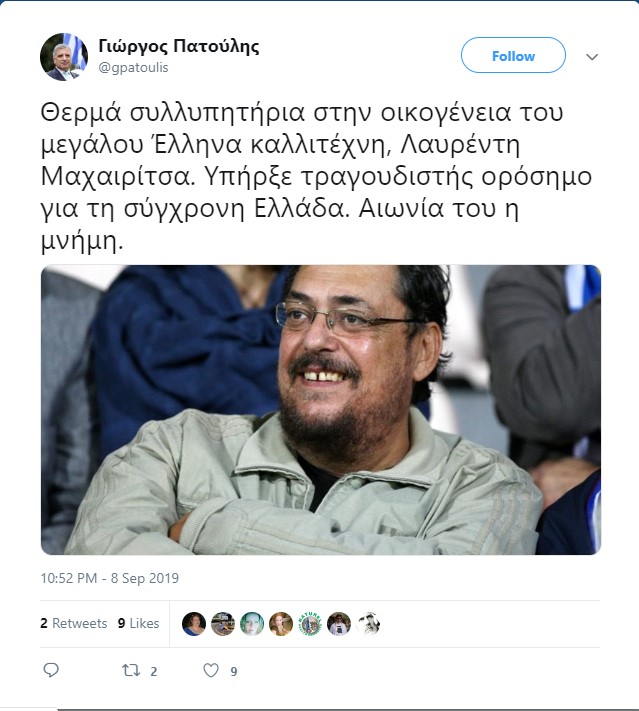
Task: Click the tweet text about Λαυρέντη Μαχαιρίτσα
Action: click(316, 176)
